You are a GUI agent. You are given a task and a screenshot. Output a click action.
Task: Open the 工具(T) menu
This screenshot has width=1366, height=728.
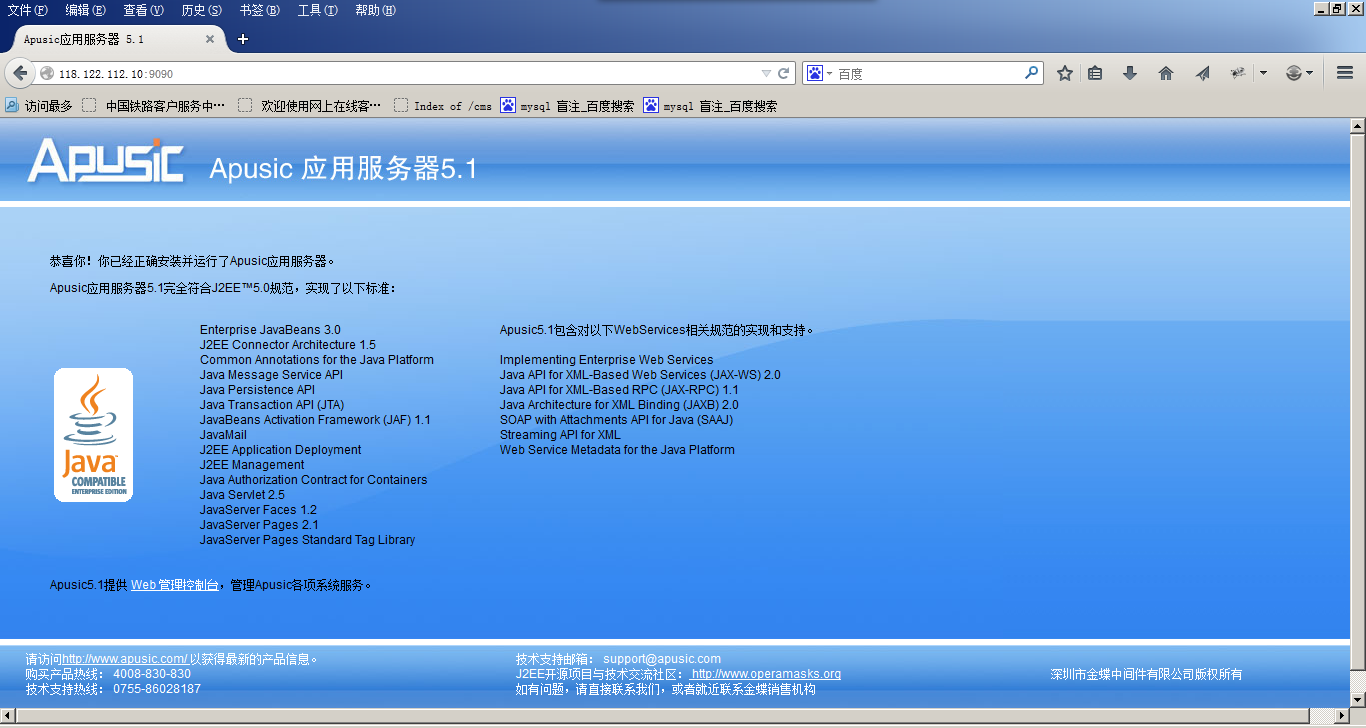point(318,10)
